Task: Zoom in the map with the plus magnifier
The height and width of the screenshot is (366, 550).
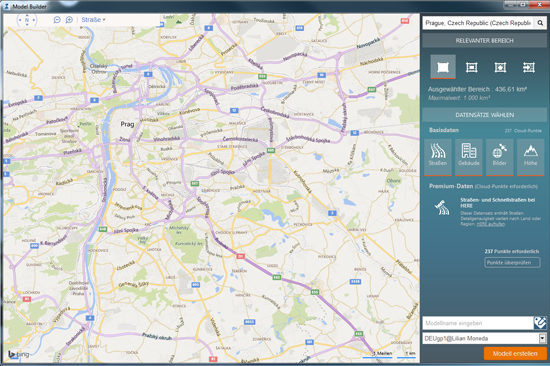Action: pyautogui.click(x=69, y=20)
